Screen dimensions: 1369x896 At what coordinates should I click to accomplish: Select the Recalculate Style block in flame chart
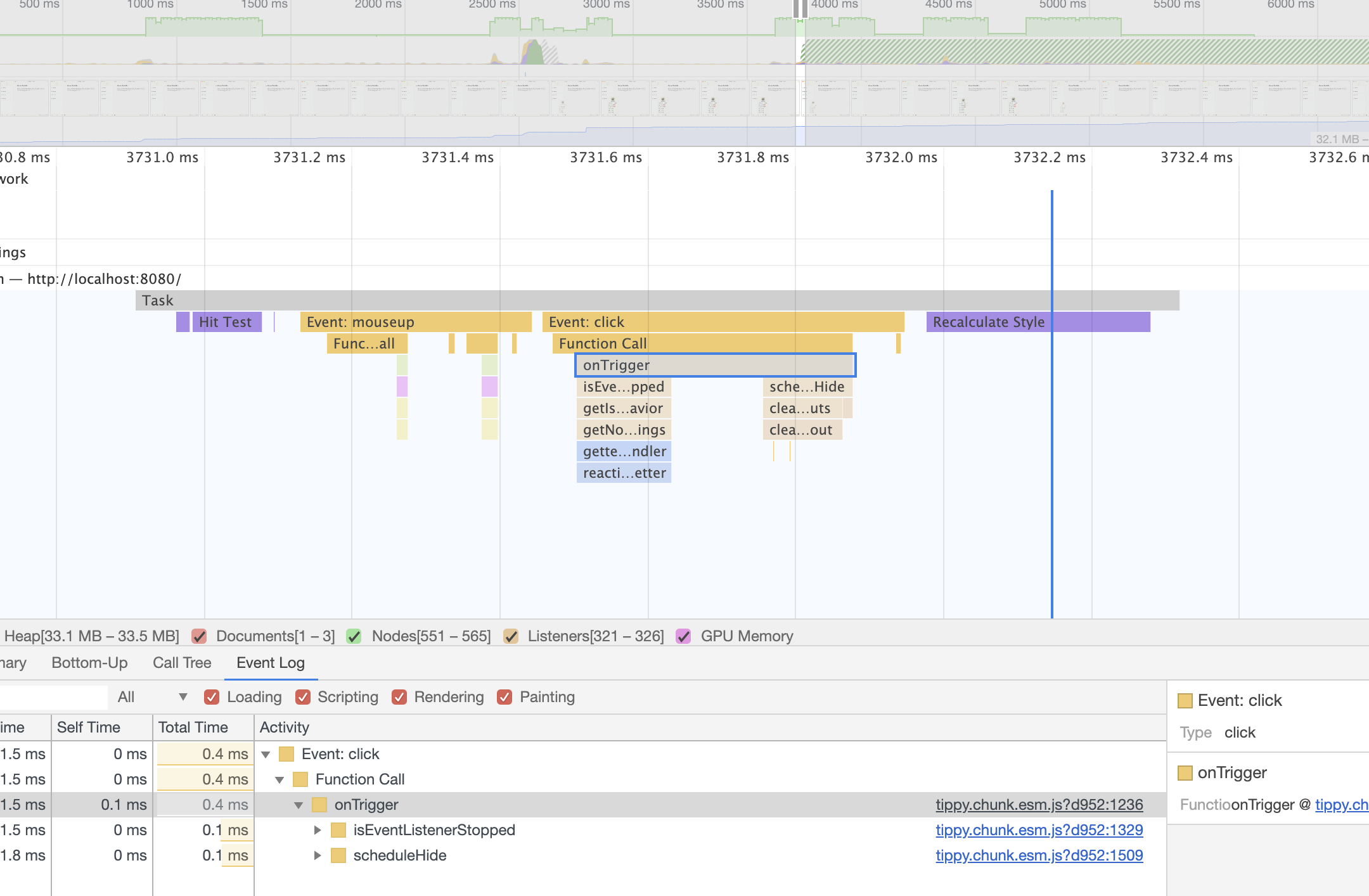click(990, 322)
